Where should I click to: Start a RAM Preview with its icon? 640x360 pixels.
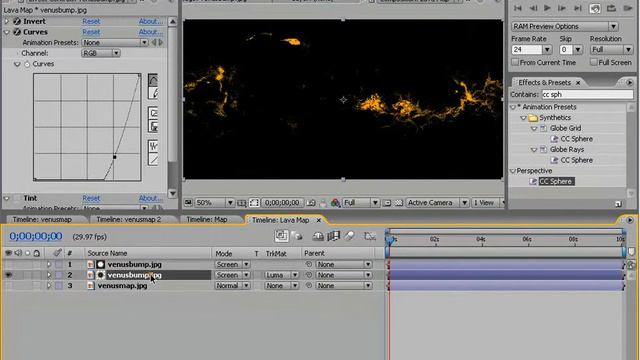click(628, 8)
